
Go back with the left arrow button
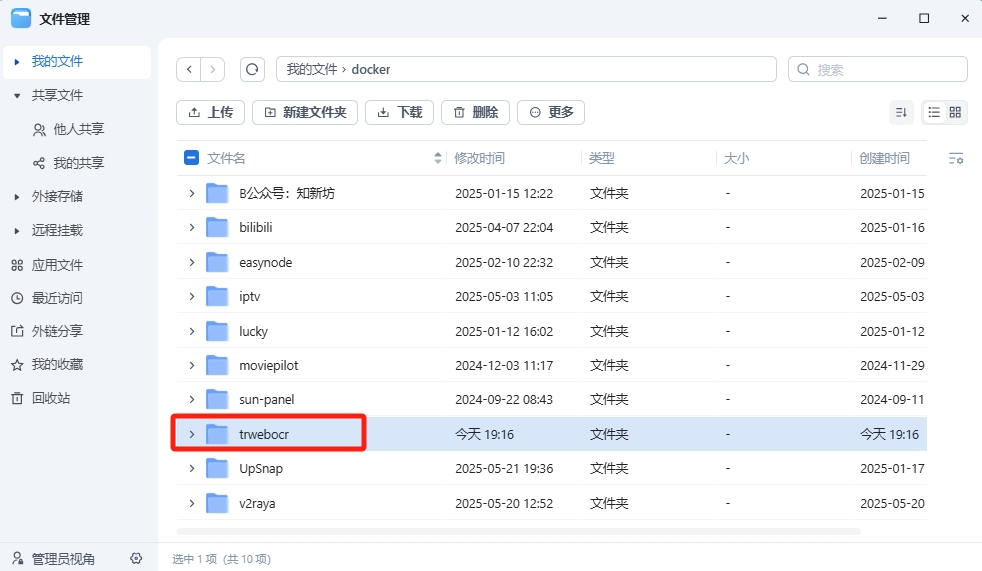click(x=189, y=69)
